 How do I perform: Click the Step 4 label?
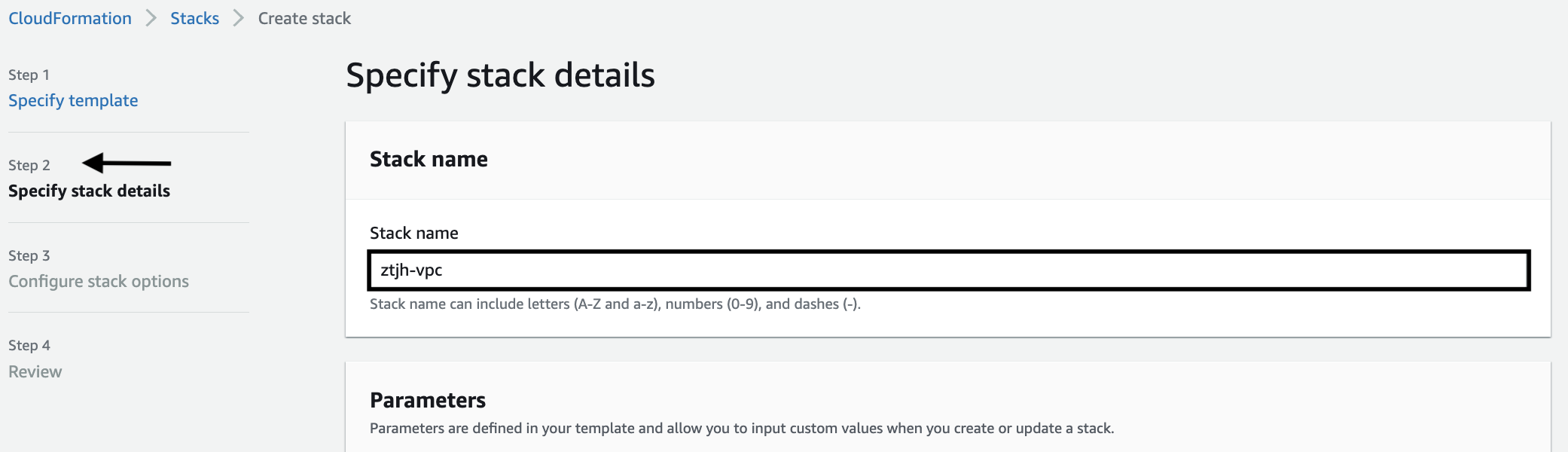pyautogui.click(x=29, y=345)
